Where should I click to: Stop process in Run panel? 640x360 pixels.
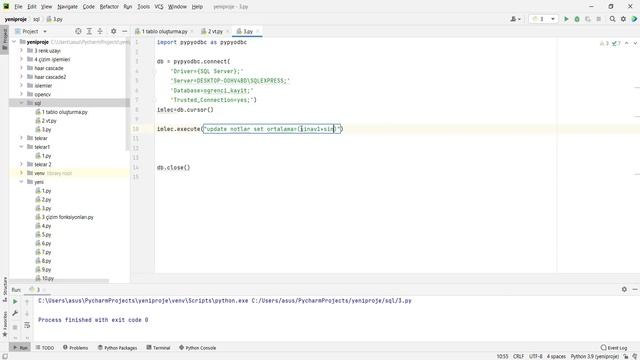click(x=15, y=327)
